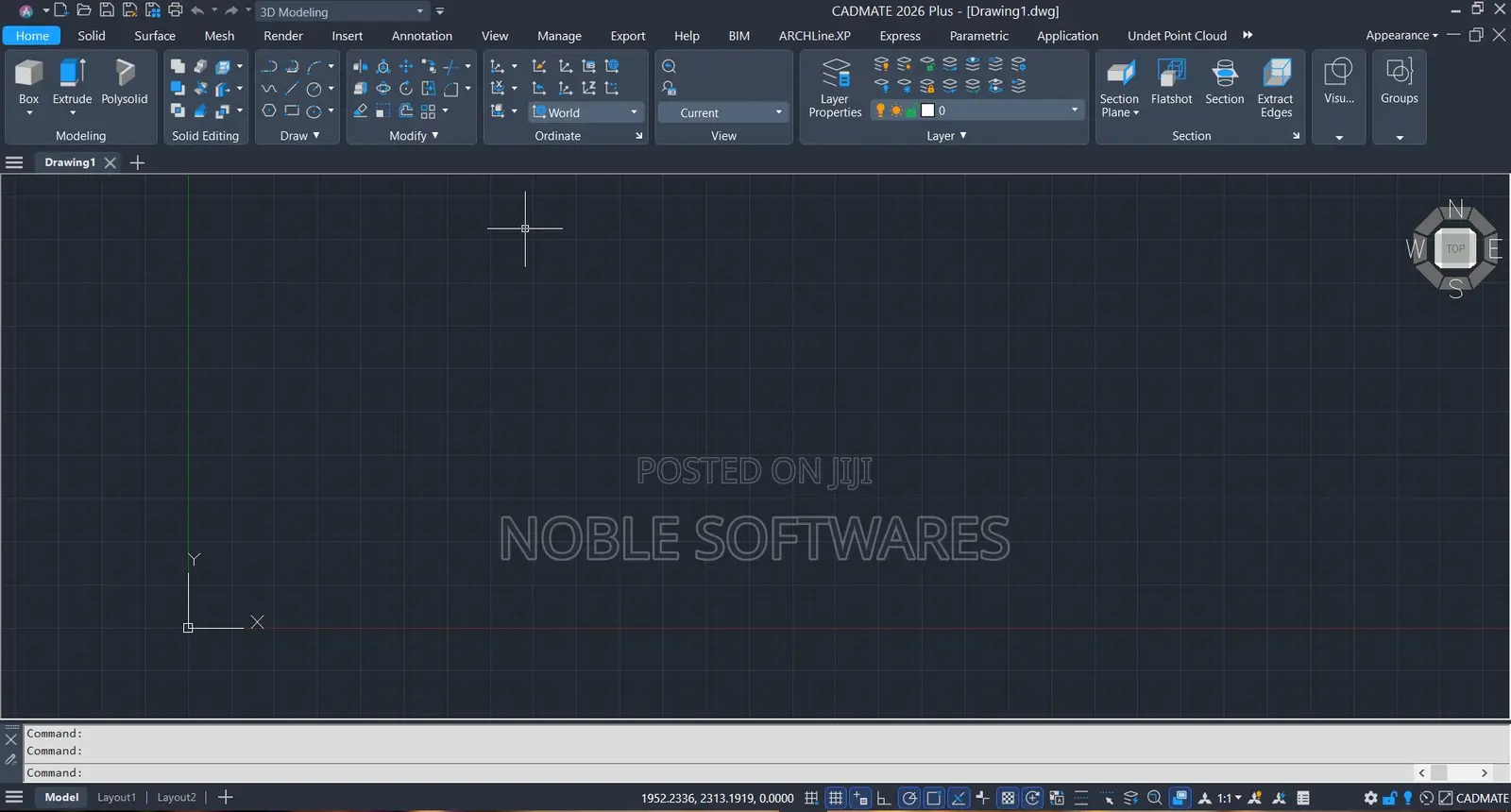Create a Section Plane

(x=1119, y=88)
